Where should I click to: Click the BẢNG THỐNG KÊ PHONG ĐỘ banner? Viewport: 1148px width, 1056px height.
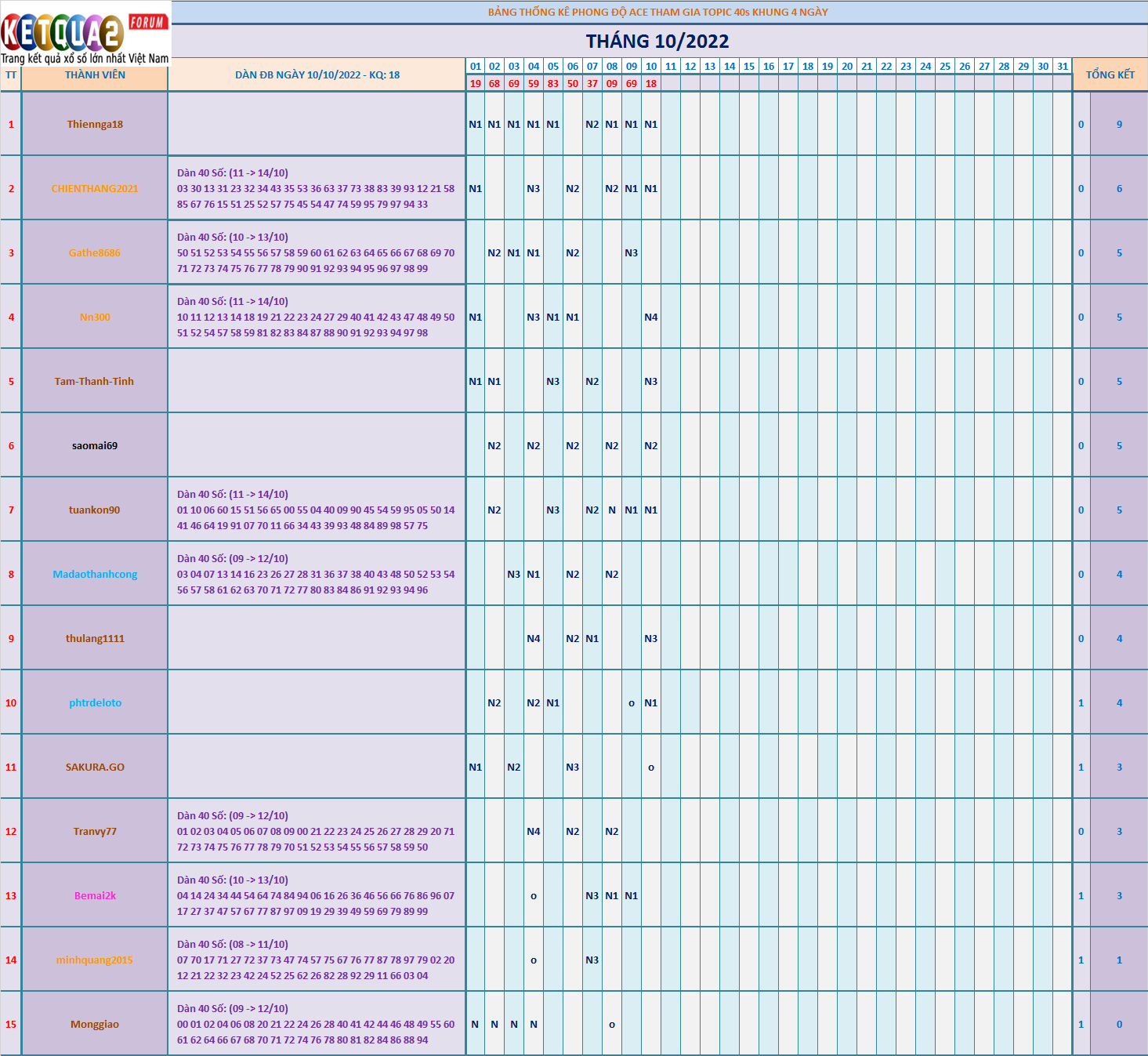(657, 13)
